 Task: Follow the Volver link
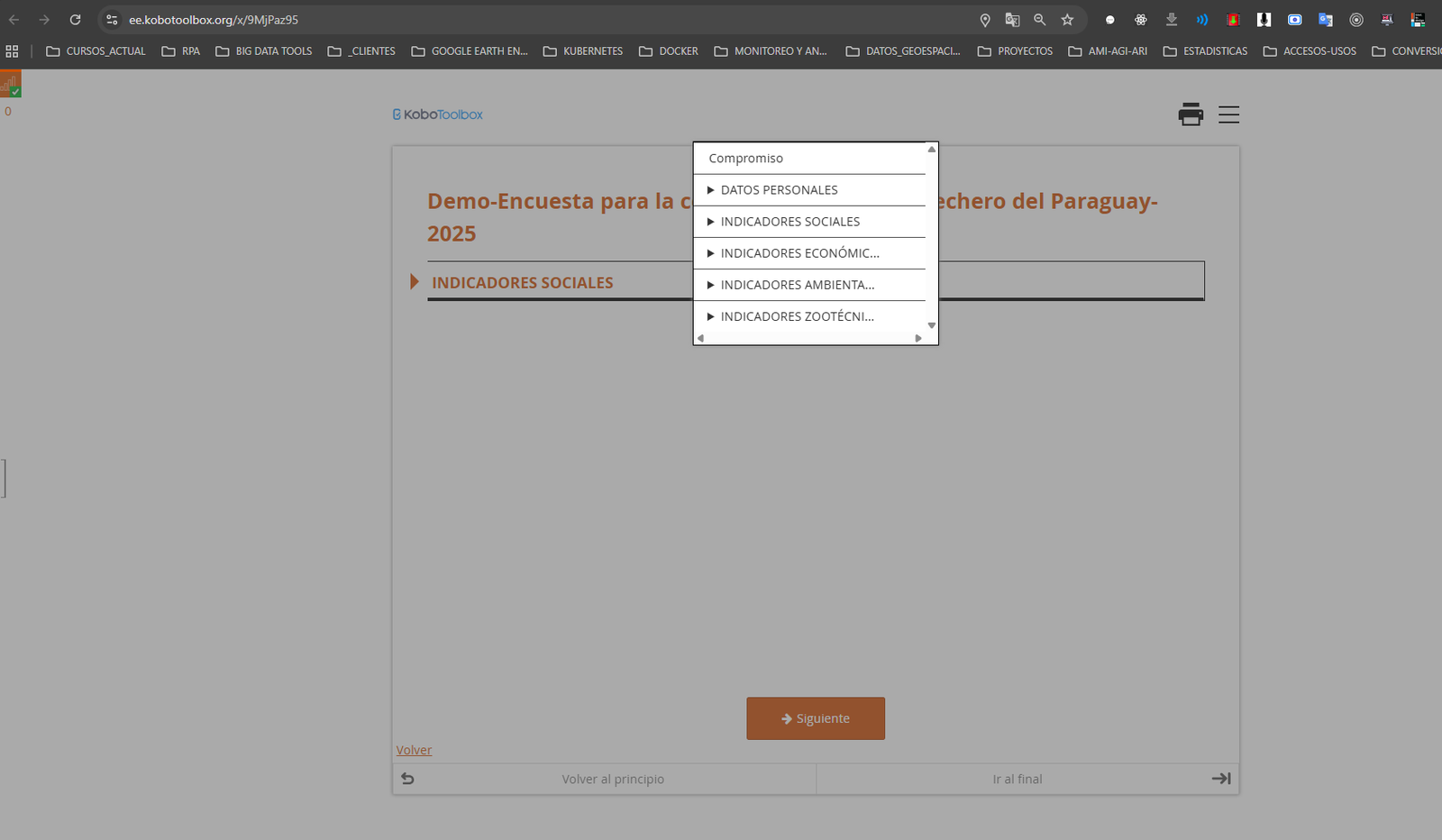click(x=414, y=750)
